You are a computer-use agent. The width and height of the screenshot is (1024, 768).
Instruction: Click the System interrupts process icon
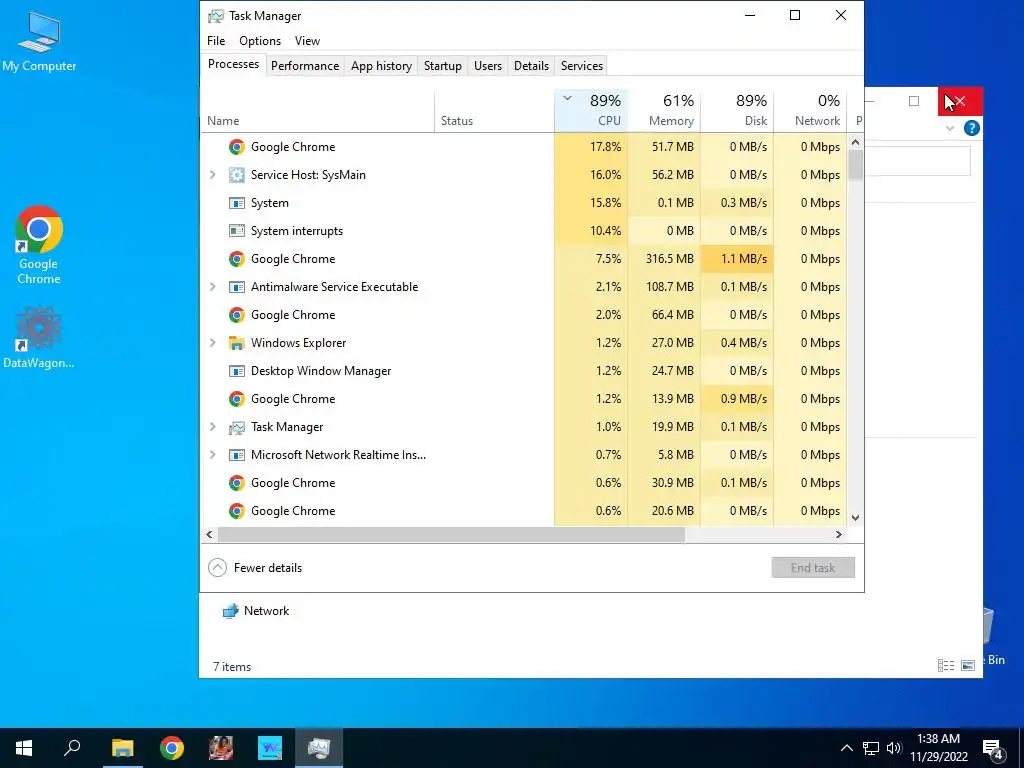click(236, 231)
